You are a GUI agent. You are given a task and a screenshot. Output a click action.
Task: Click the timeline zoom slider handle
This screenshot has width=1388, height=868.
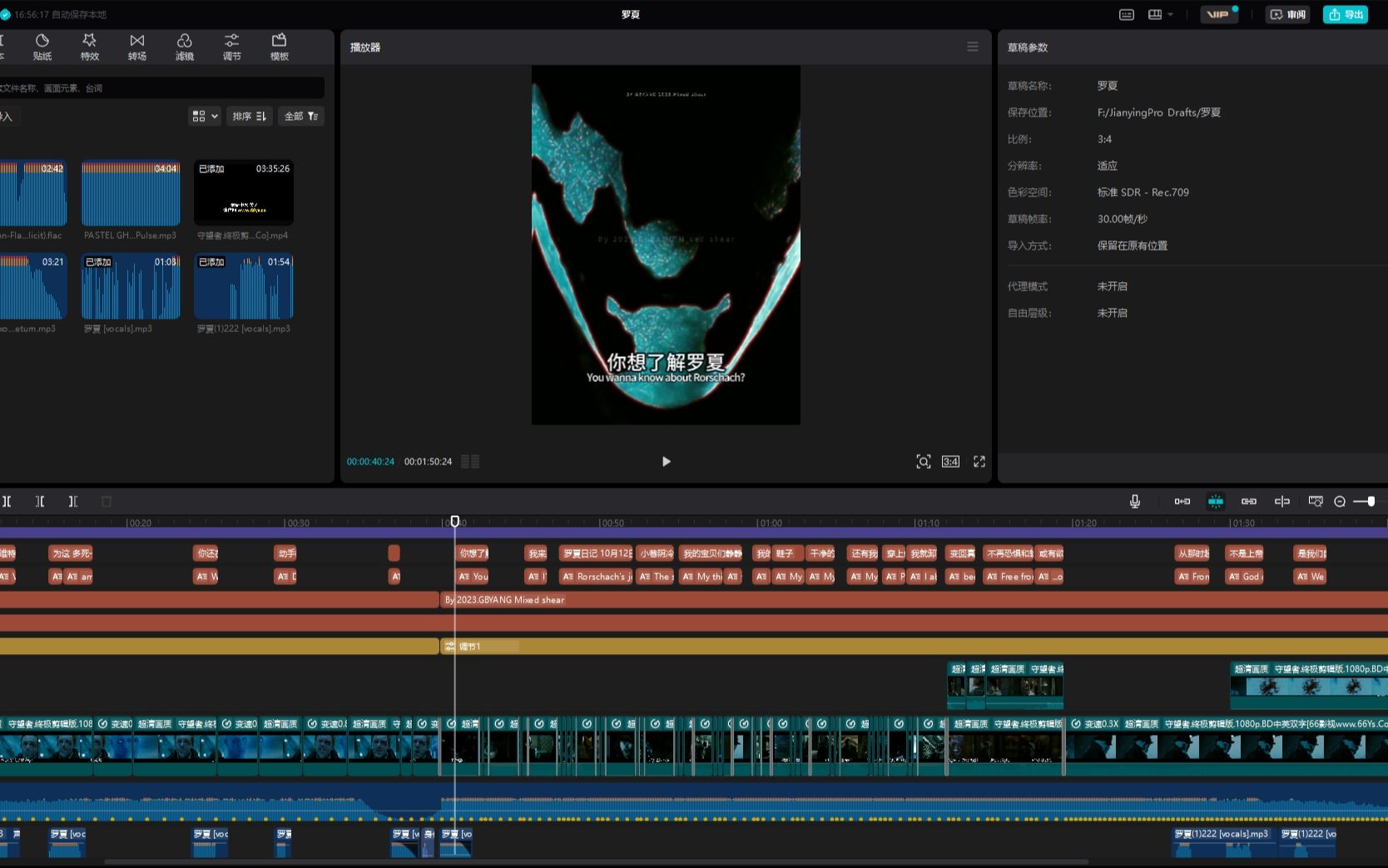[1371, 501]
